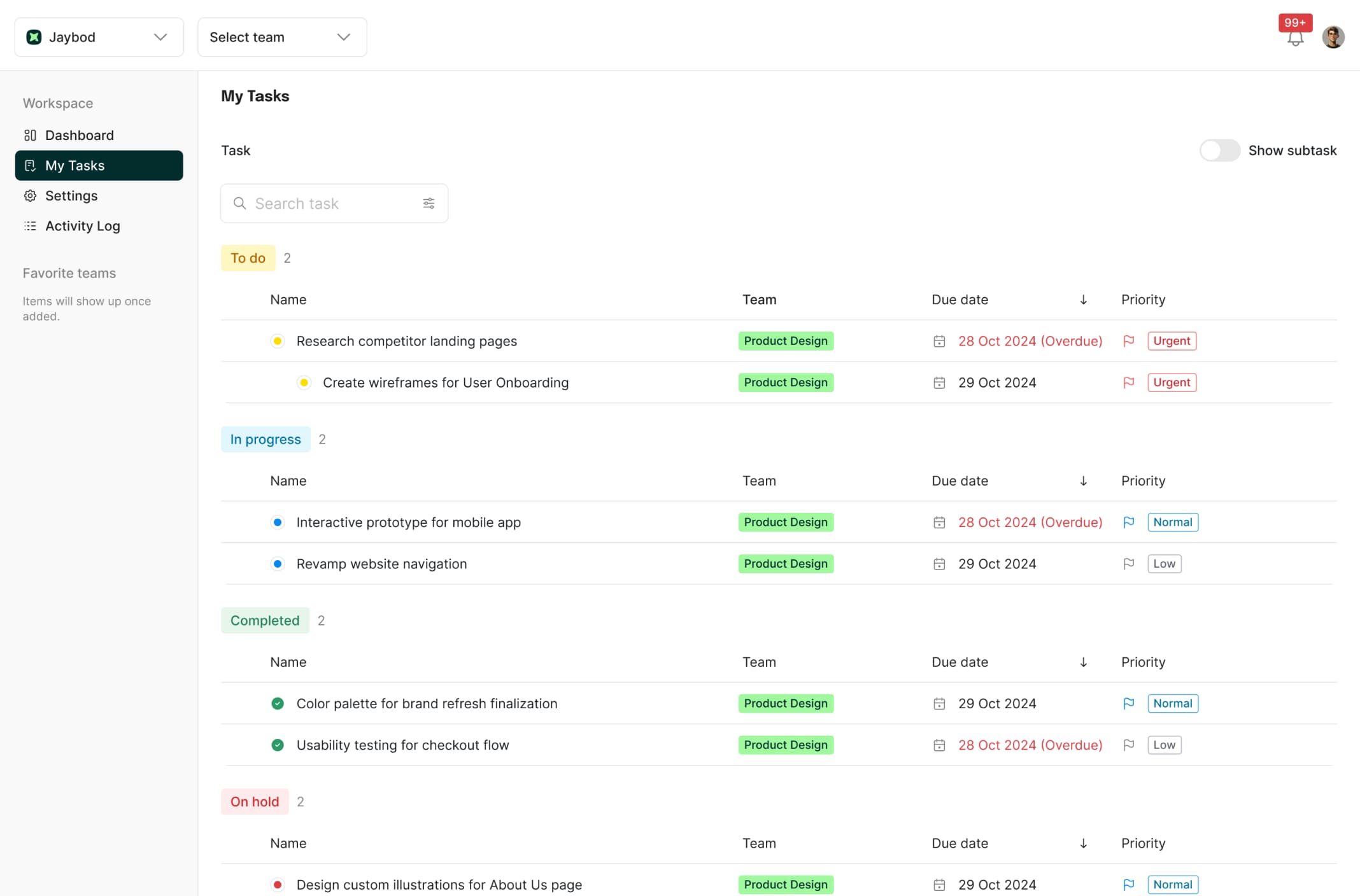This screenshot has height=896, width=1360.
Task: Select the Dashboard sidebar icon
Action: coord(31,135)
